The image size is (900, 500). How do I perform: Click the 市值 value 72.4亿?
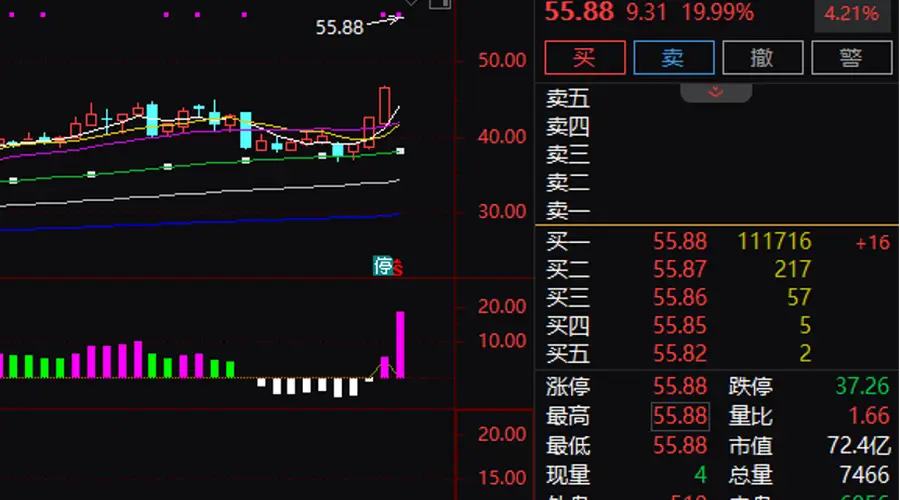pos(859,445)
